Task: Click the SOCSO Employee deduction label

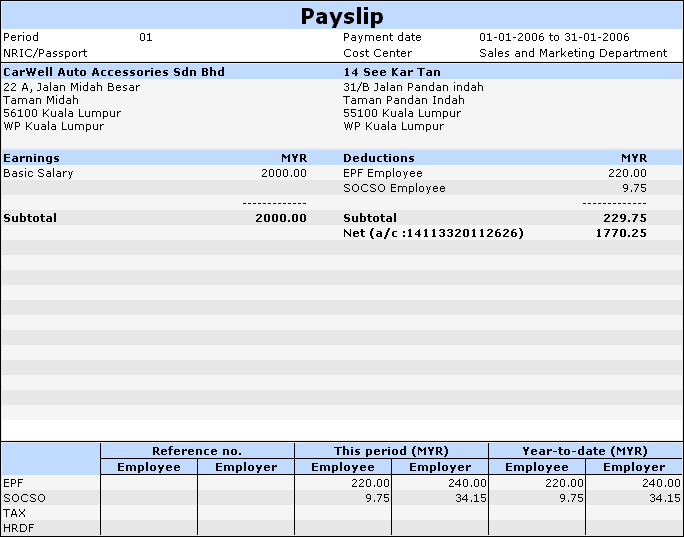Action: pos(394,188)
